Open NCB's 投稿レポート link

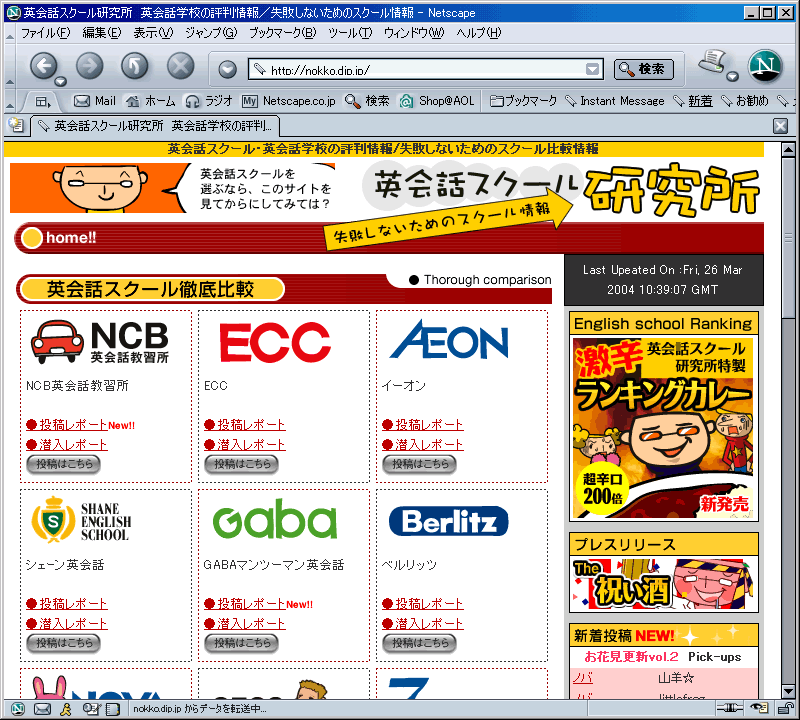point(66,425)
